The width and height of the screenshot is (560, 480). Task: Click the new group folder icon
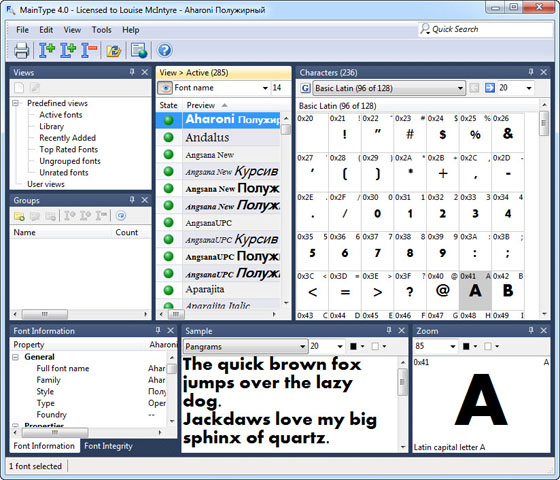click(19, 216)
